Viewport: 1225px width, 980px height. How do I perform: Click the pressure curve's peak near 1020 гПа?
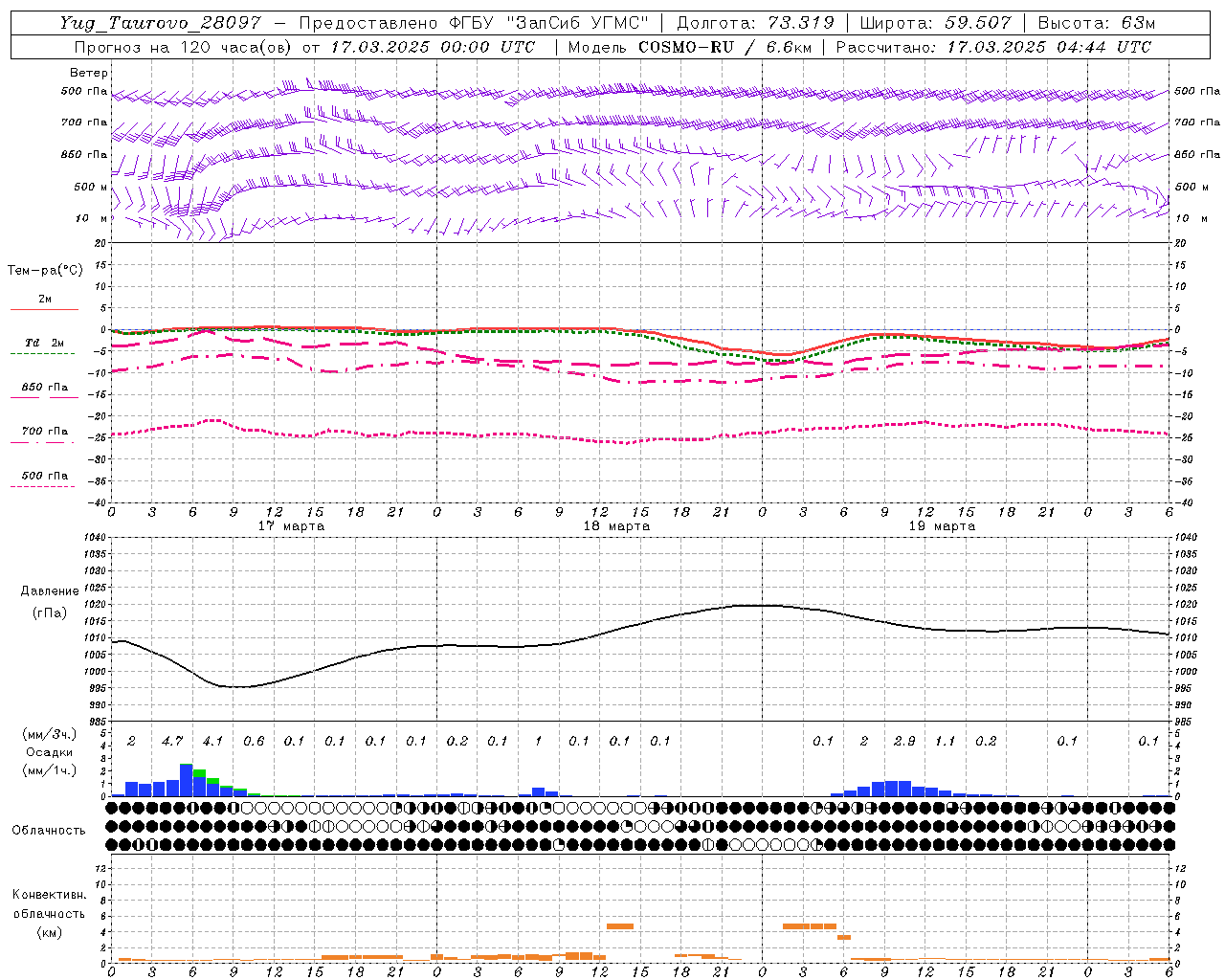pos(763,605)
